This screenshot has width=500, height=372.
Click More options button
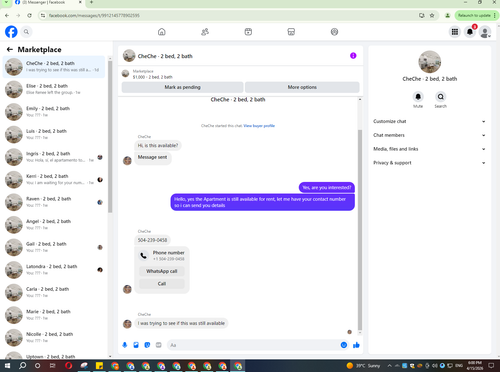click(302, 87)
